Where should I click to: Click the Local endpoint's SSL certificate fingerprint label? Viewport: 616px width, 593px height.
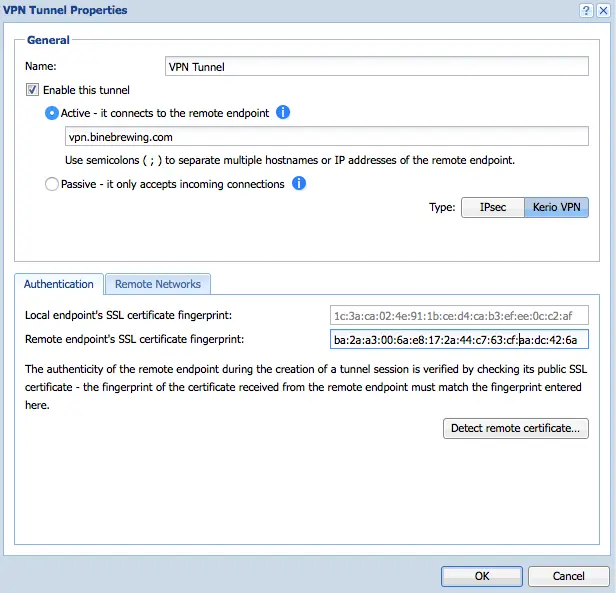[x=128, y=315]
